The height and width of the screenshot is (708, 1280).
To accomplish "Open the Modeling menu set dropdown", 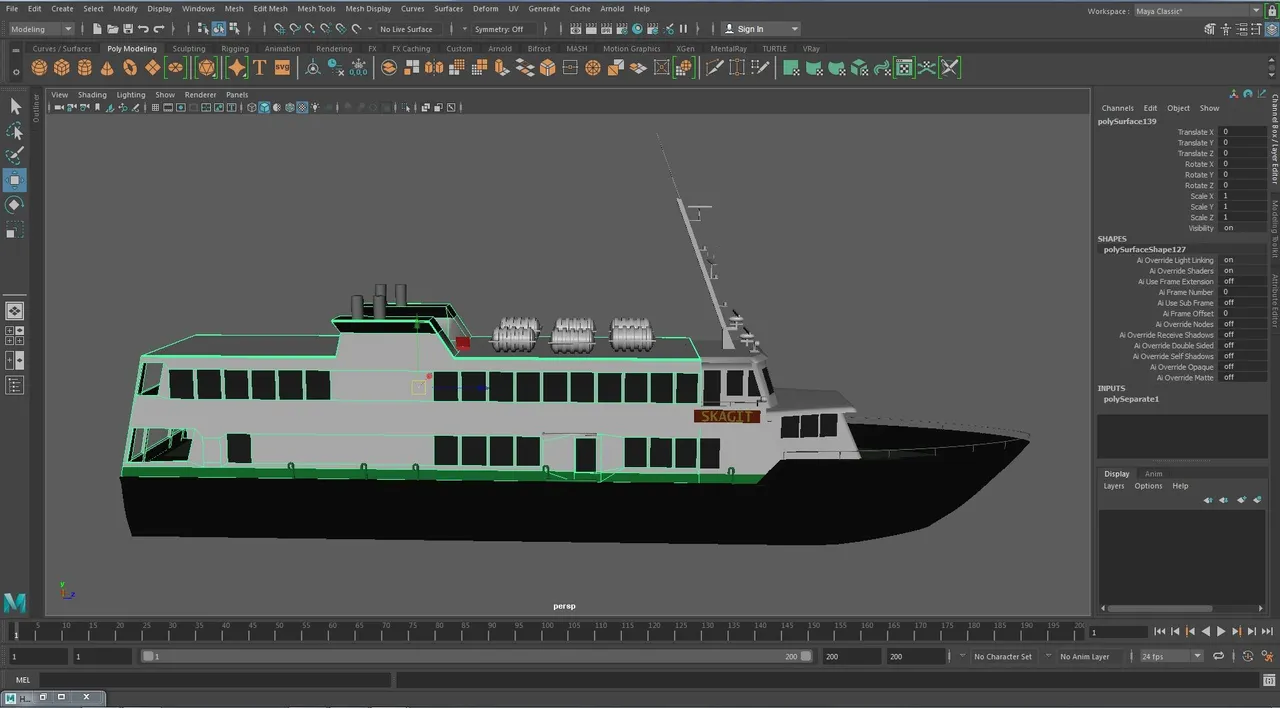I will (x=40, y=29).
